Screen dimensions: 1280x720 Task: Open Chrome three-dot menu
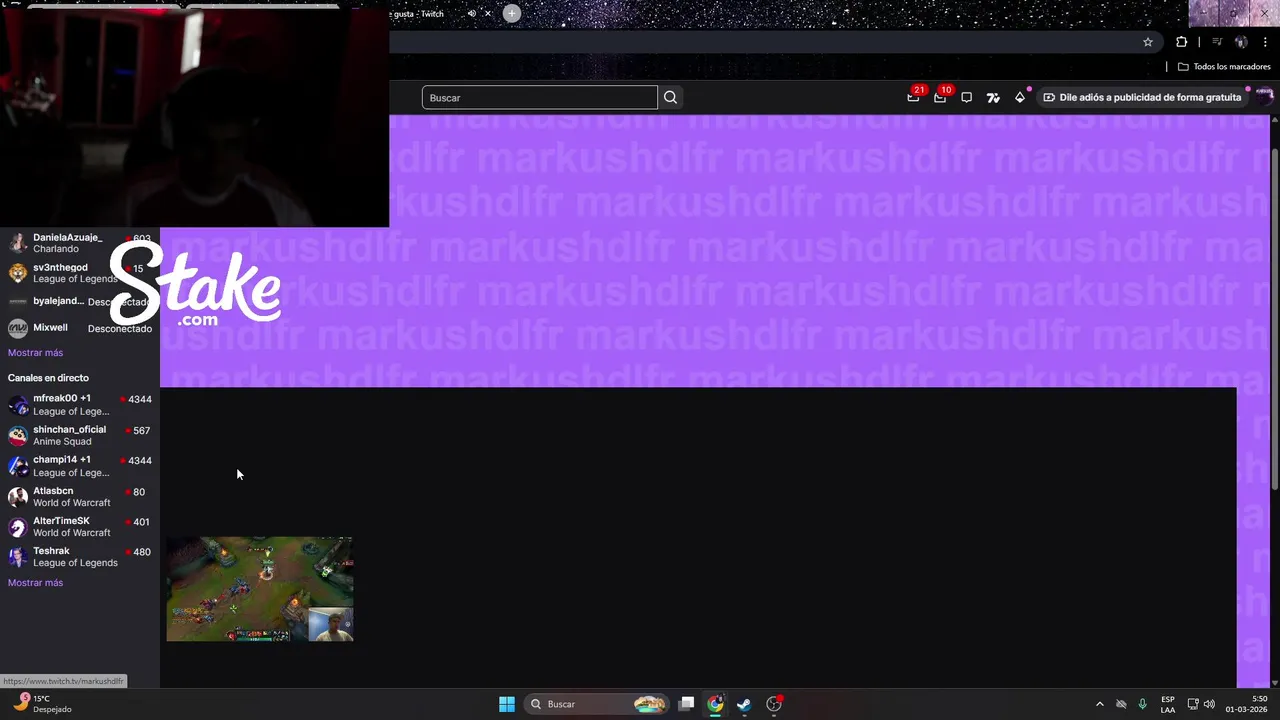click(x=1266, y=42)
